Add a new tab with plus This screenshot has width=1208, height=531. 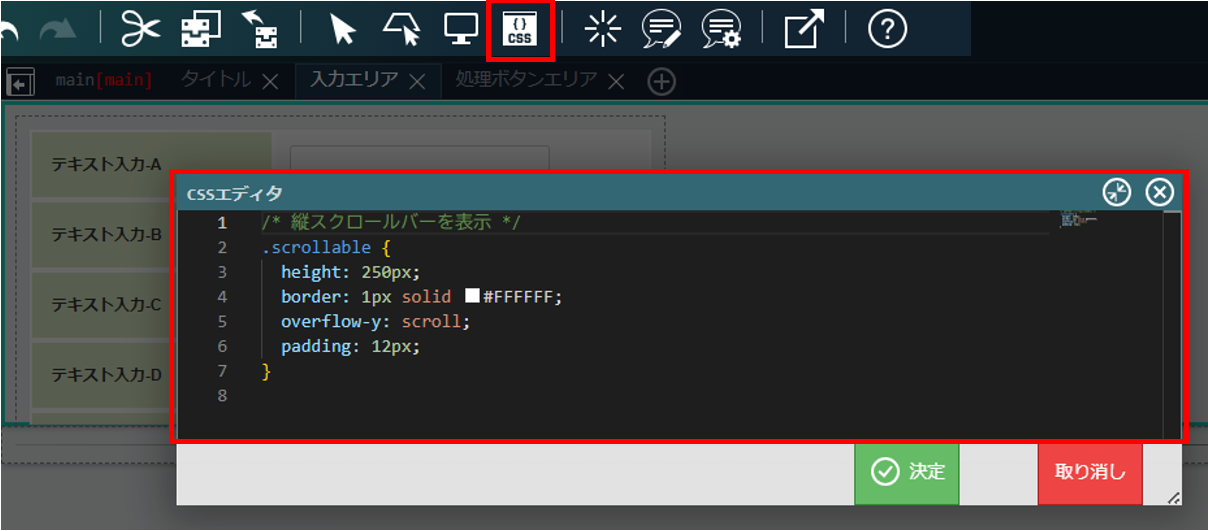pyautogui.click(x=661, y=82)
